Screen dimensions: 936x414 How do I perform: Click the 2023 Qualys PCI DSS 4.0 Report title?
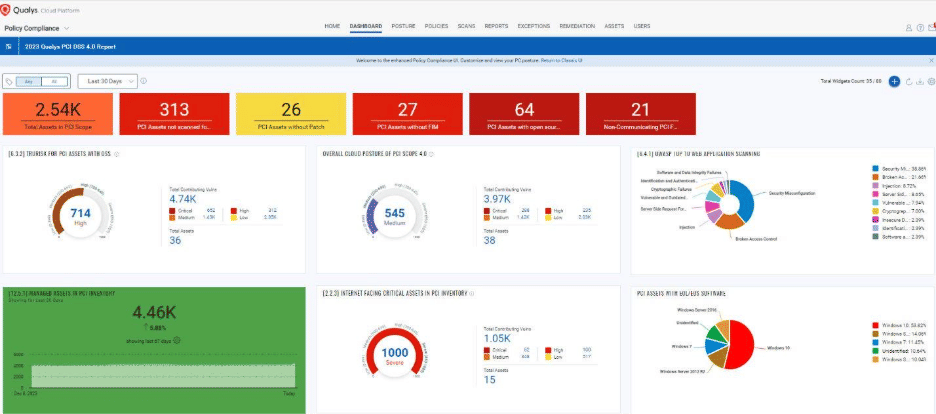[x=70, y=46]
